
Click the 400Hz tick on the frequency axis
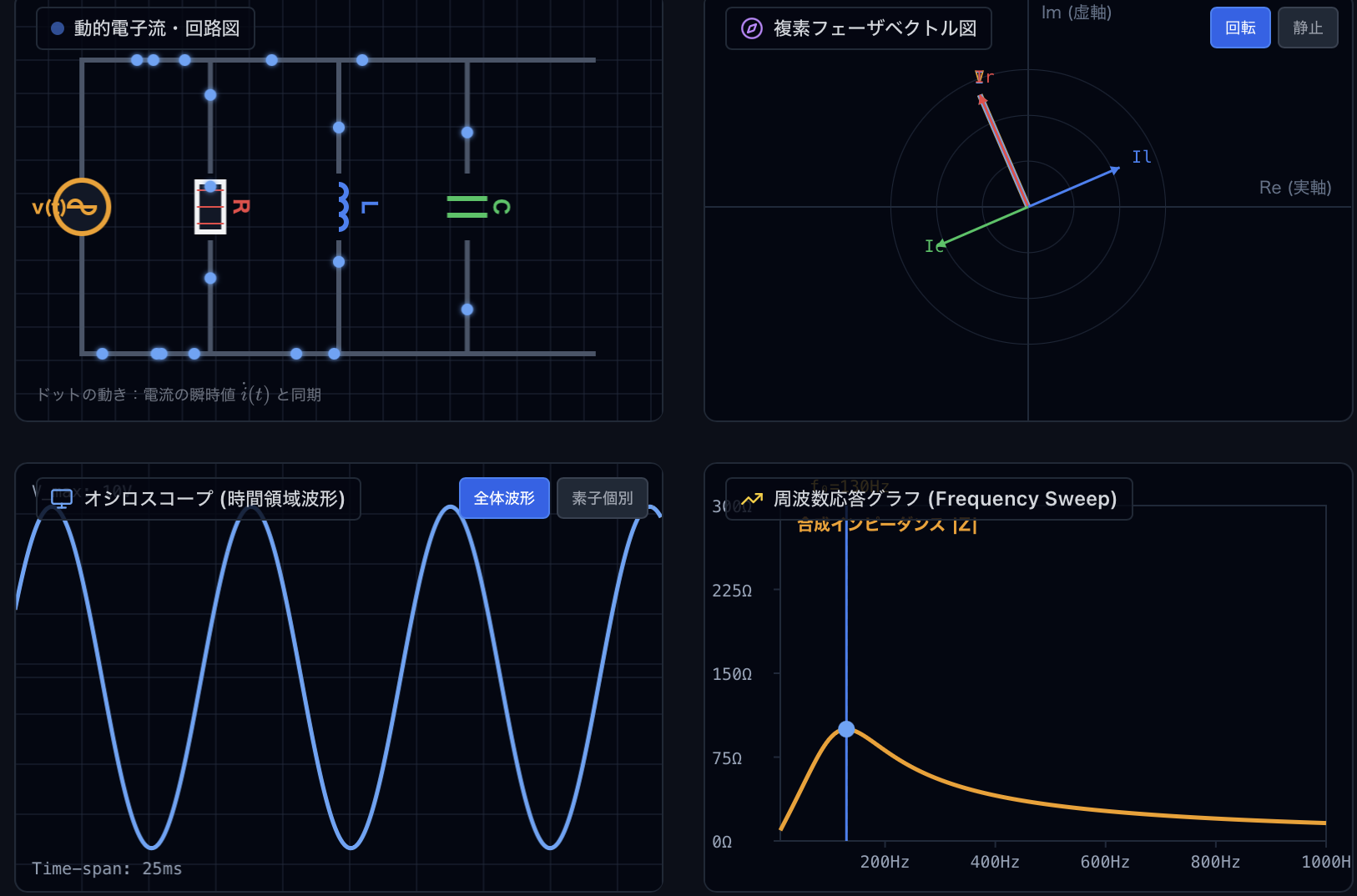click(x=995, y=862)
